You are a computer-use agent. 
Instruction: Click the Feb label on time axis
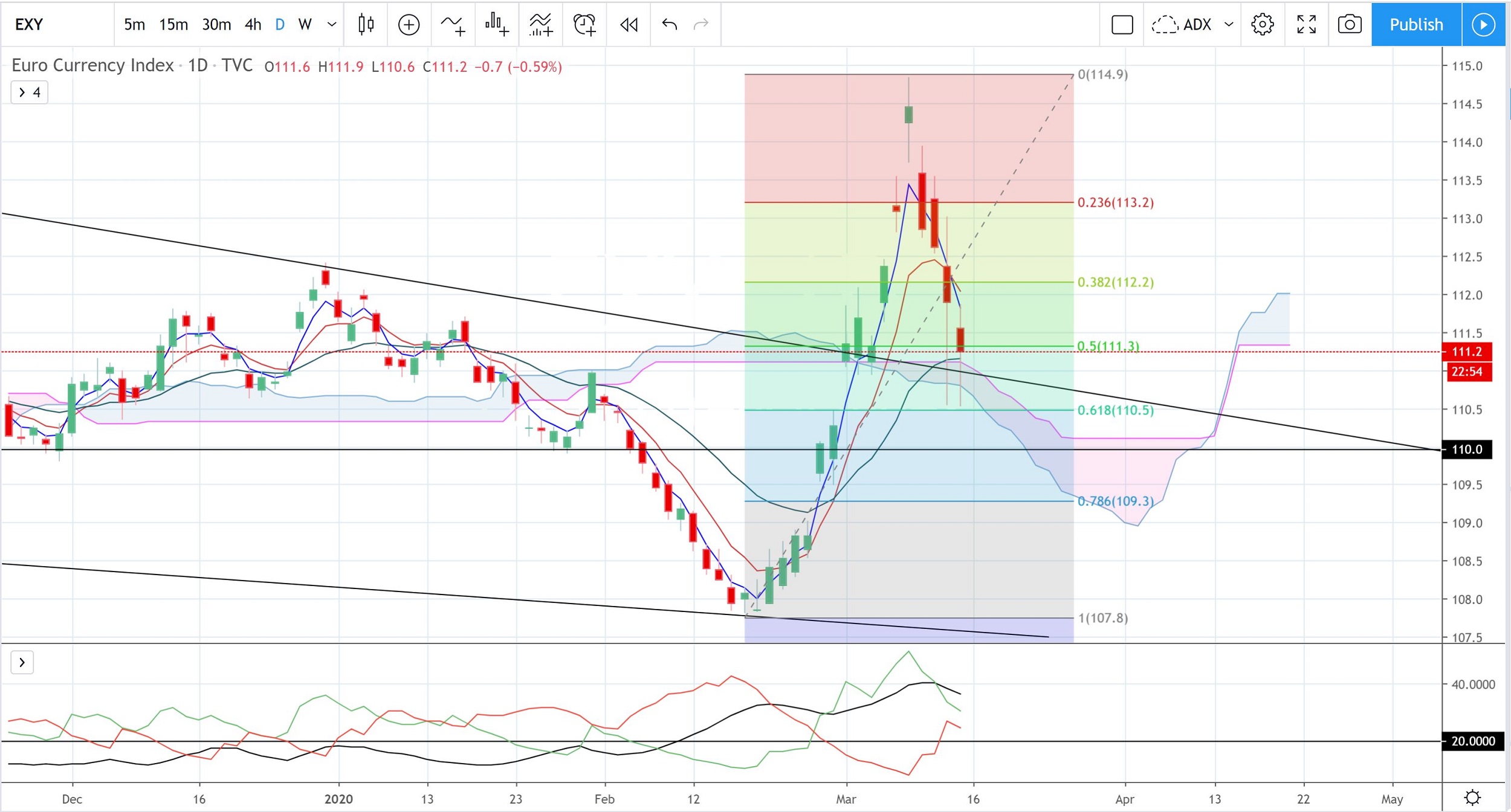click(x=604, y=799)
